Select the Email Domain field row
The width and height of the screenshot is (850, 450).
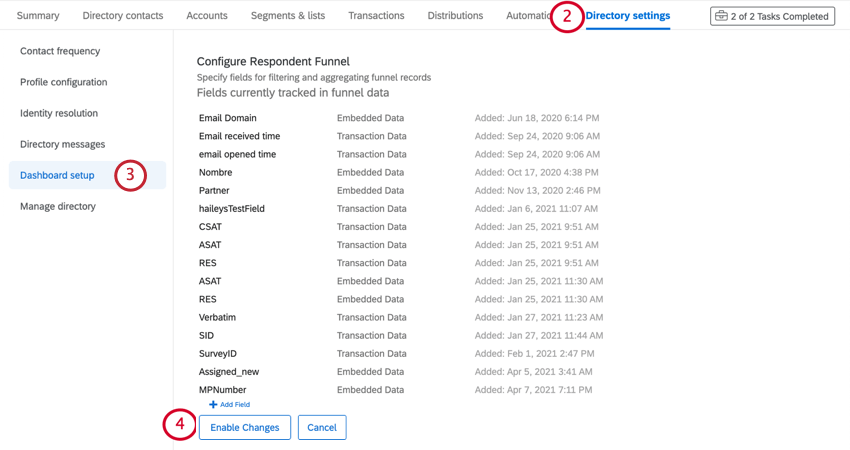[399, 118]
